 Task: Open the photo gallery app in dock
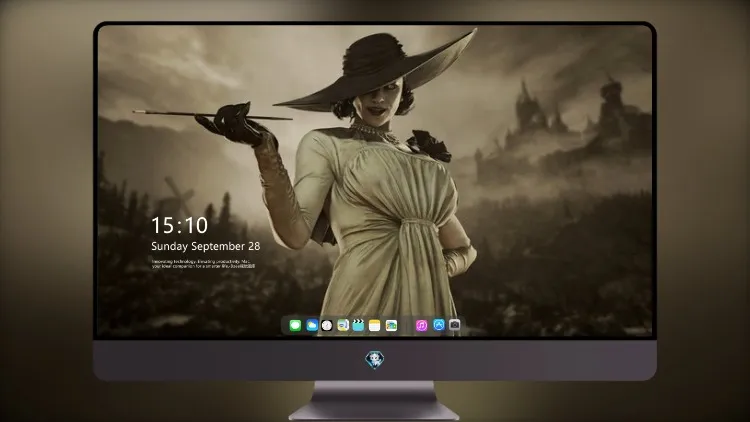tap(391, 325)
